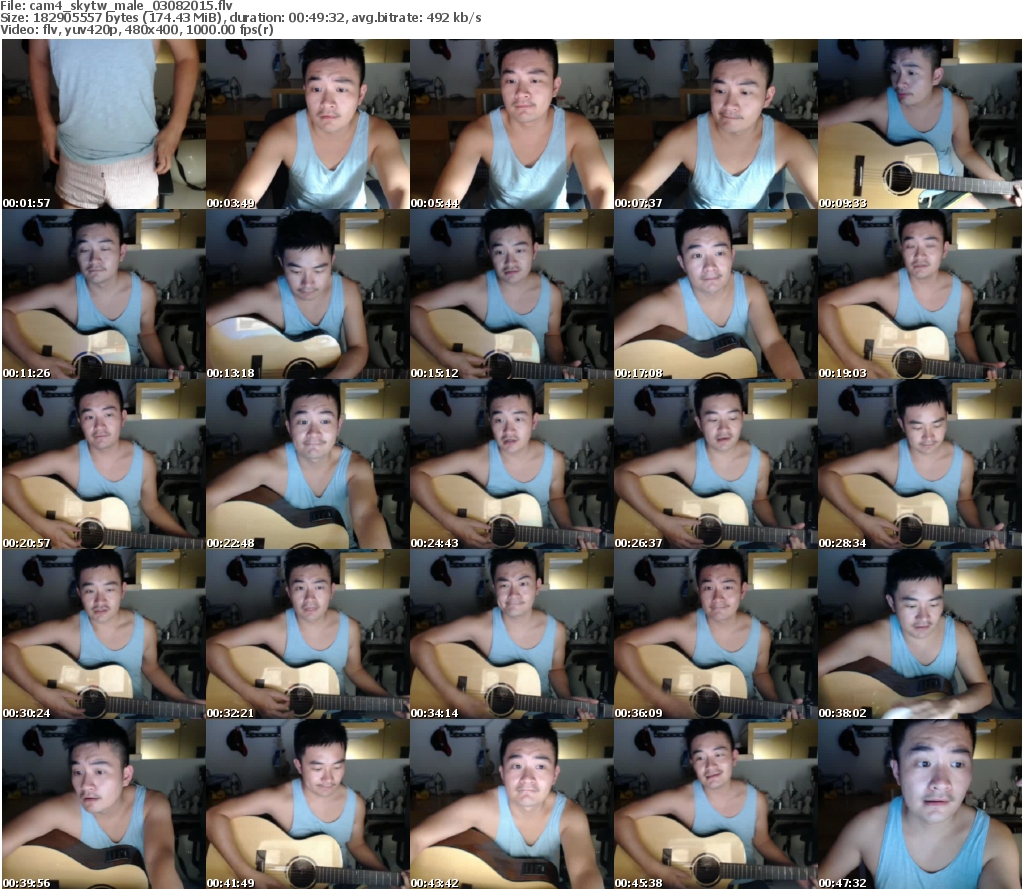Select the thumbnail stamped 00:47:32
The image size is (1024, 889).
coord(920,803)
